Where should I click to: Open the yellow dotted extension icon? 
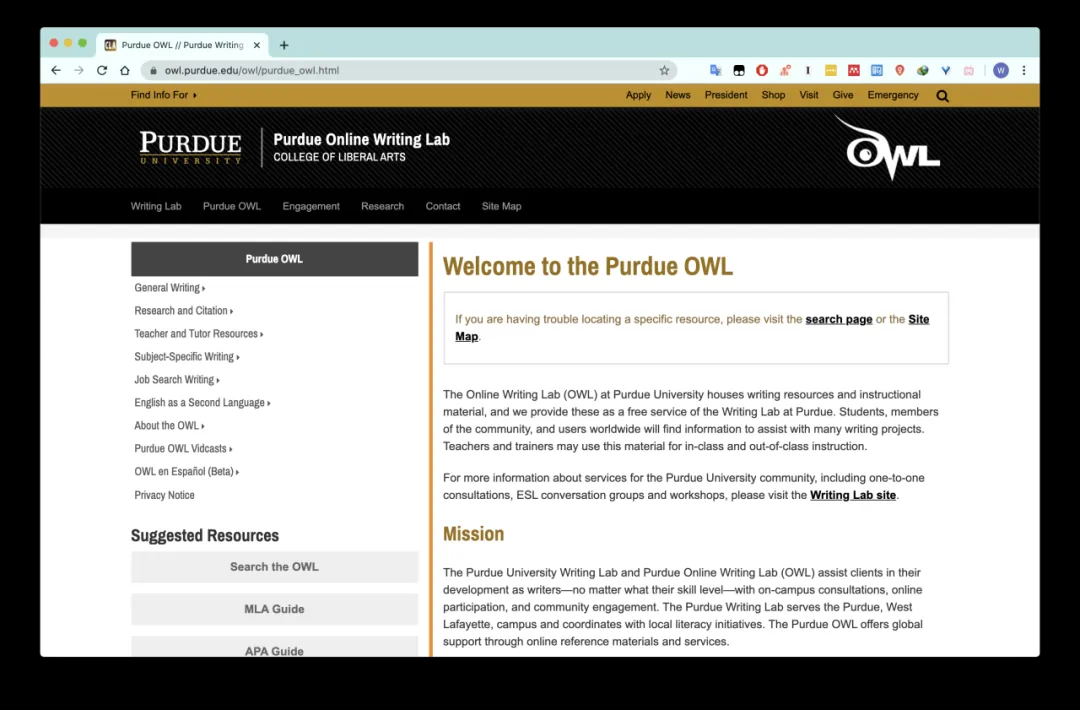[831, 70]
